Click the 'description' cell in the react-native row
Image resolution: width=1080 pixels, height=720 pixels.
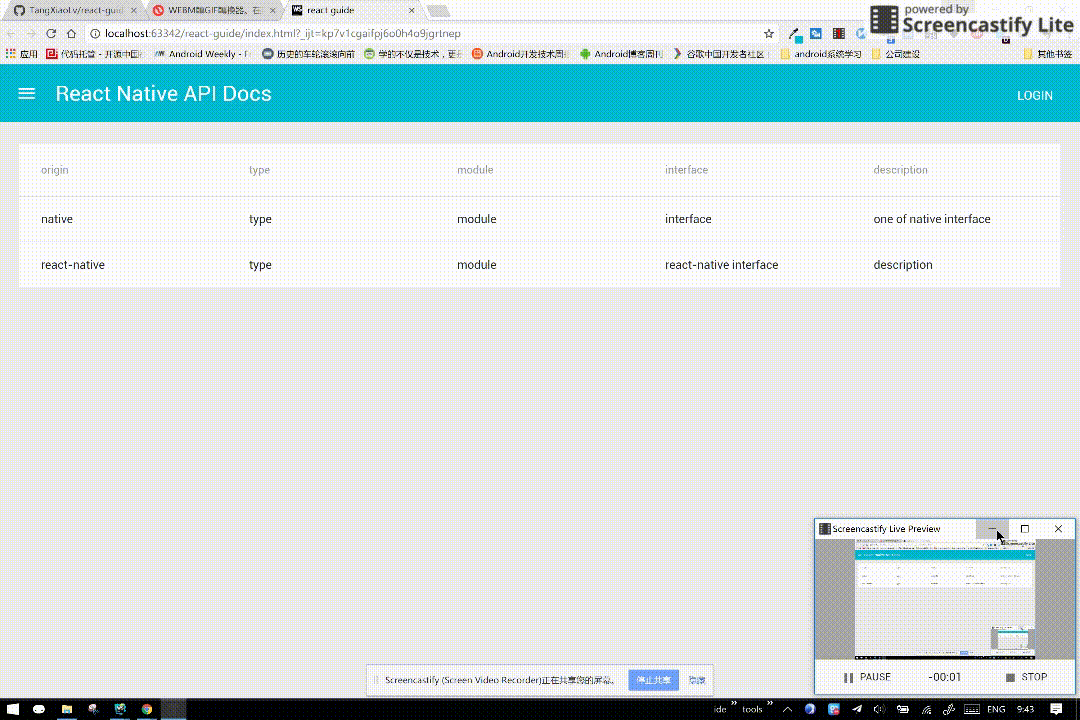point(902,265)
